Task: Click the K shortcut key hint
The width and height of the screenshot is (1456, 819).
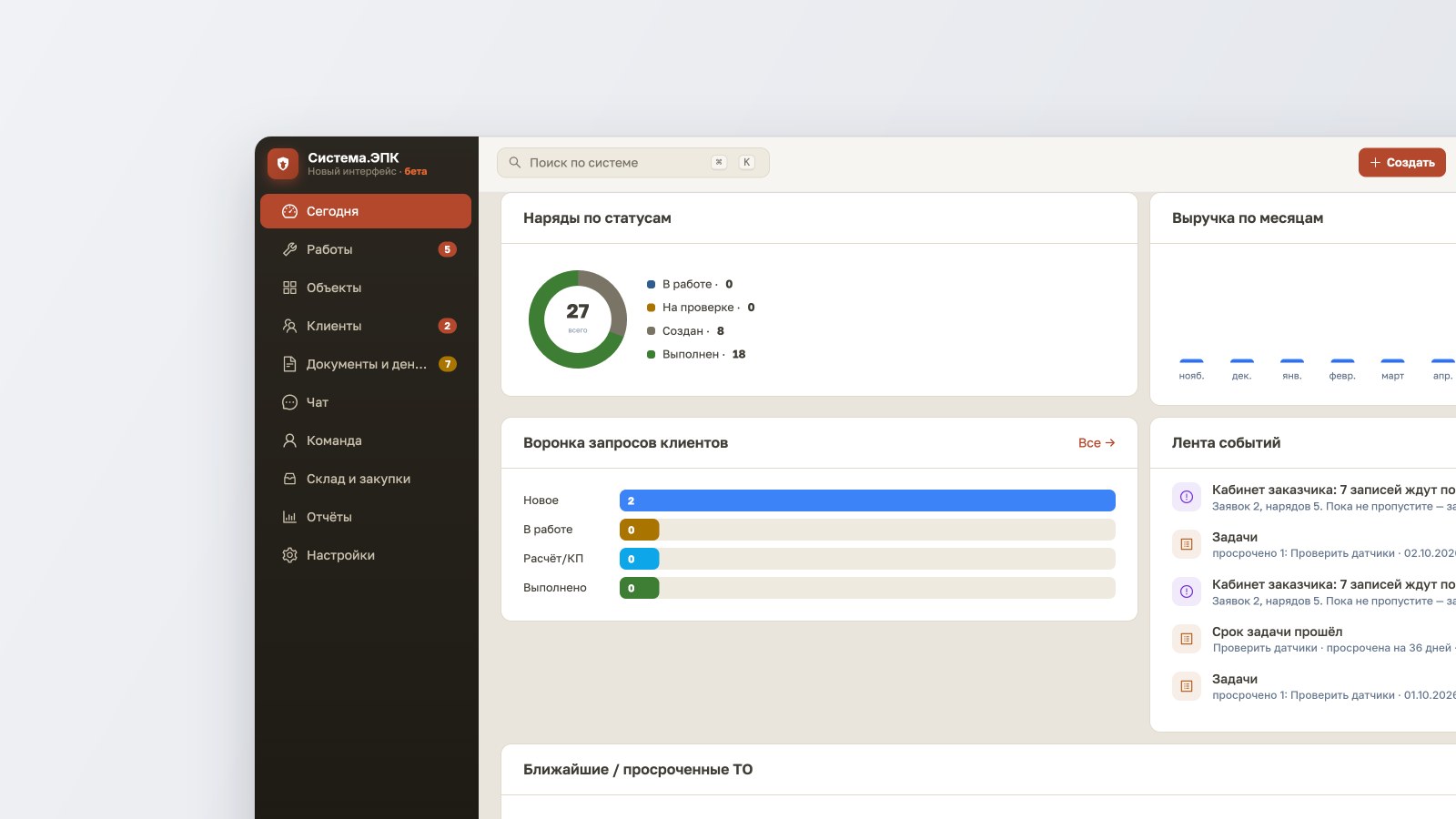Action: (746, 162)
